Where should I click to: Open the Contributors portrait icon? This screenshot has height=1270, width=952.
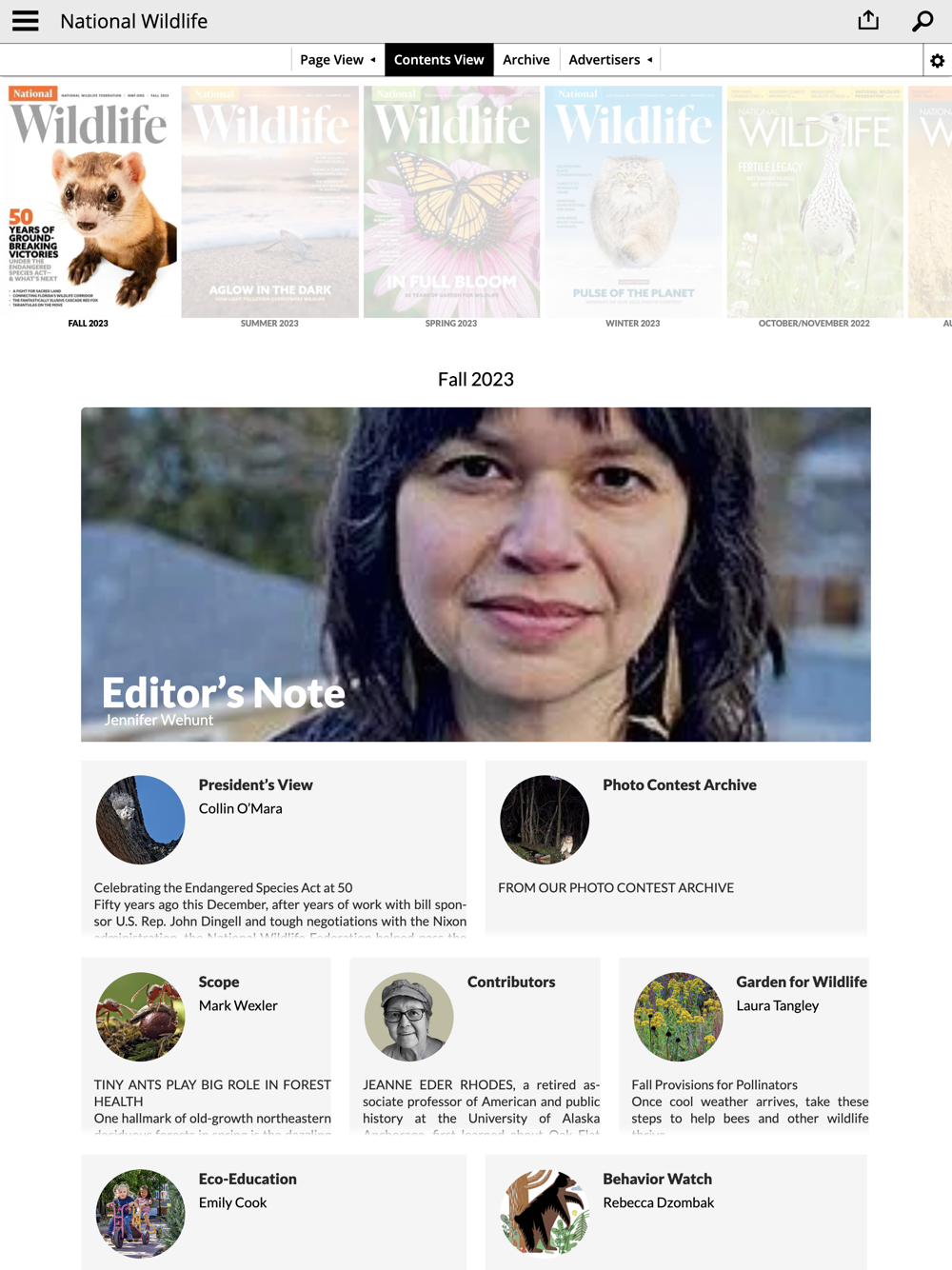coord(409,1017)
